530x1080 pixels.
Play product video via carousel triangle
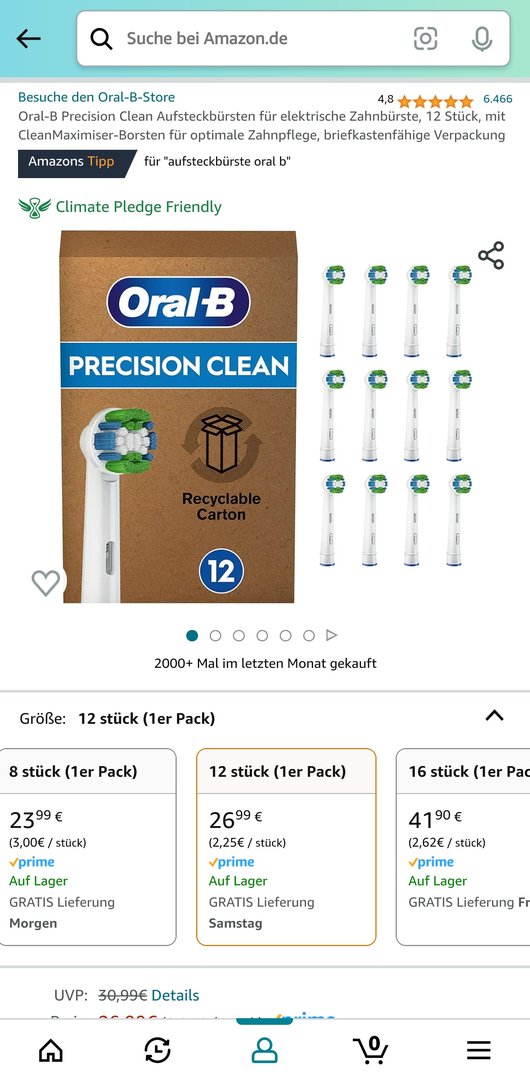[x=332, y=635]
